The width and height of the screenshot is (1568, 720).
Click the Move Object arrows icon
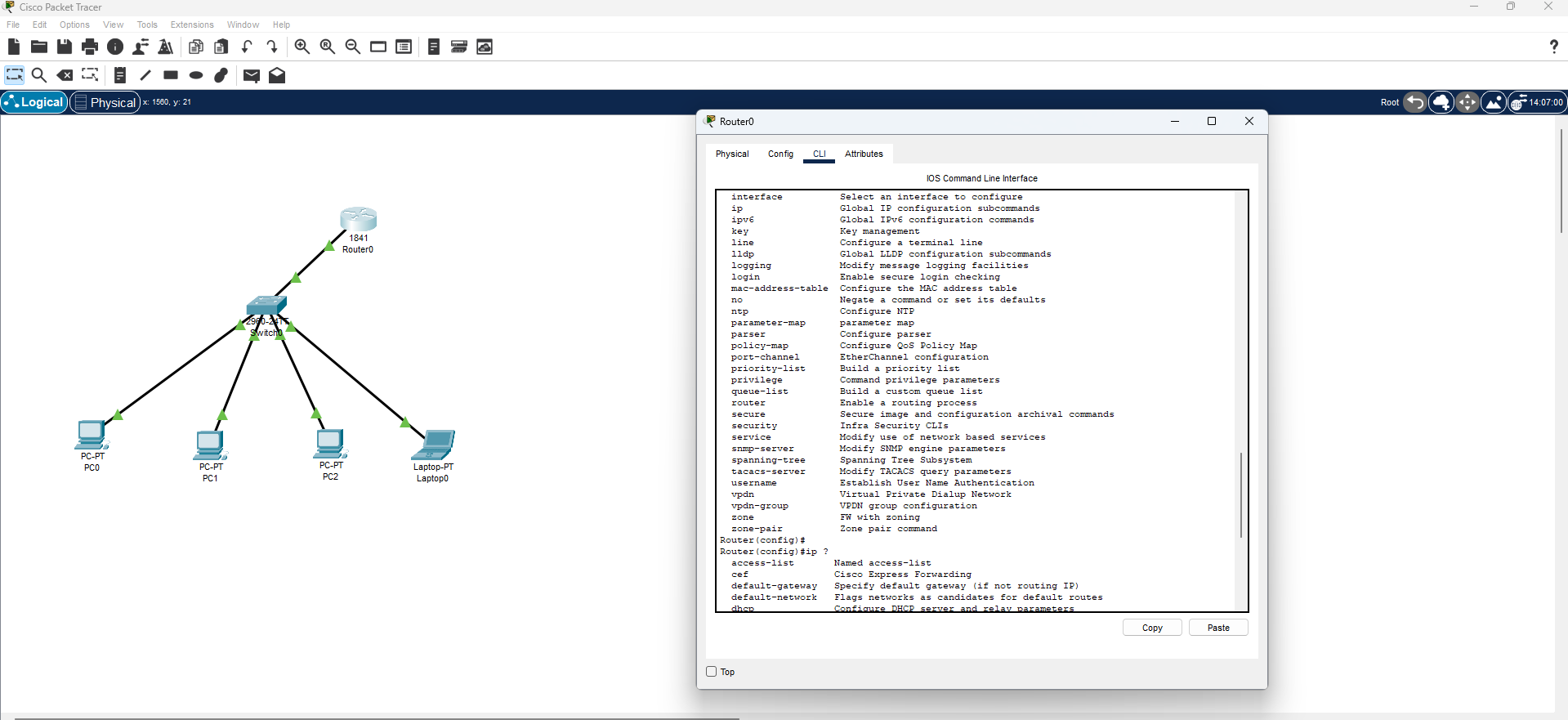(x=1467, y=102)
